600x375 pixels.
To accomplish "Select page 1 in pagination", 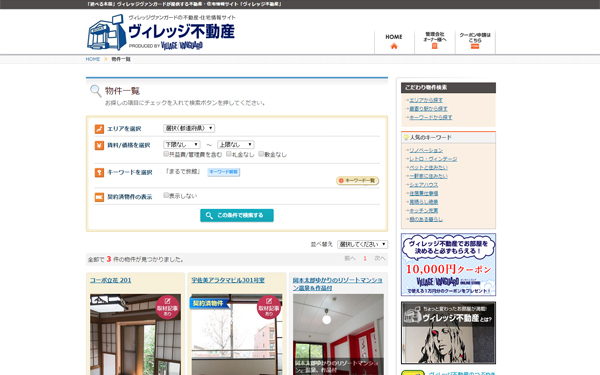I will (365, 259).
